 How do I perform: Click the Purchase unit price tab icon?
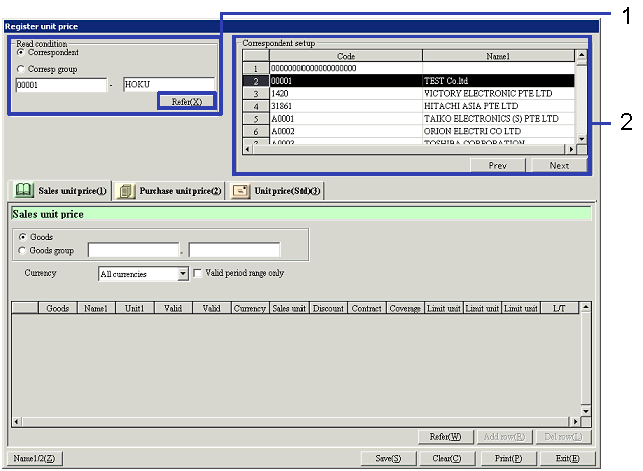[x=126, y=190]
